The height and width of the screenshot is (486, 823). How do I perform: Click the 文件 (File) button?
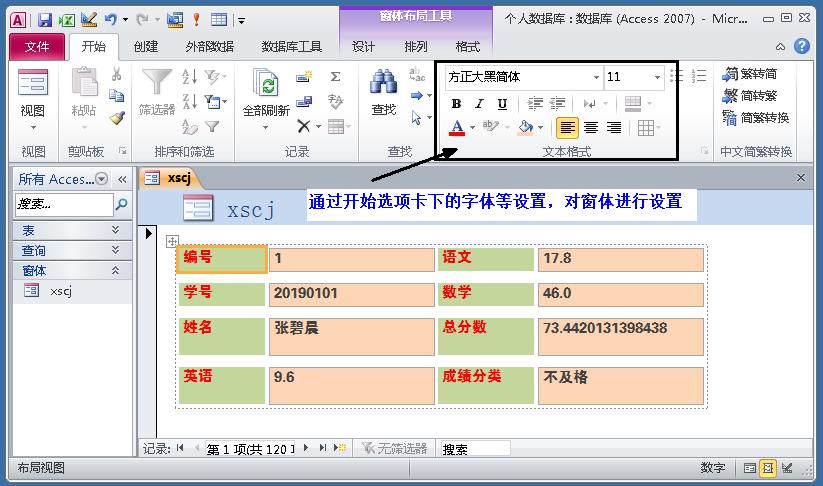37,46
